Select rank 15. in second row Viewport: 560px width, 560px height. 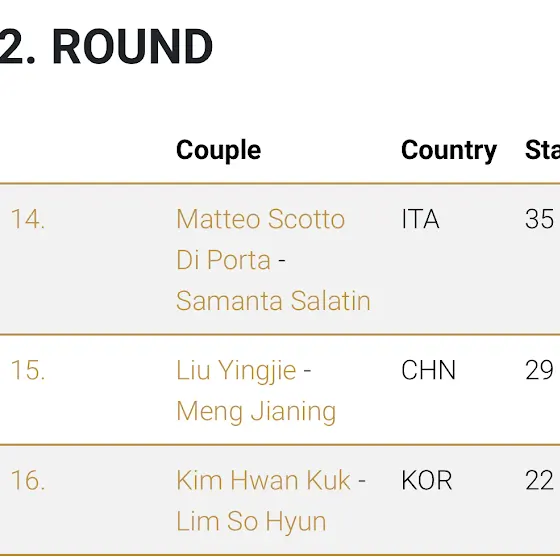[x=28, y=370]
